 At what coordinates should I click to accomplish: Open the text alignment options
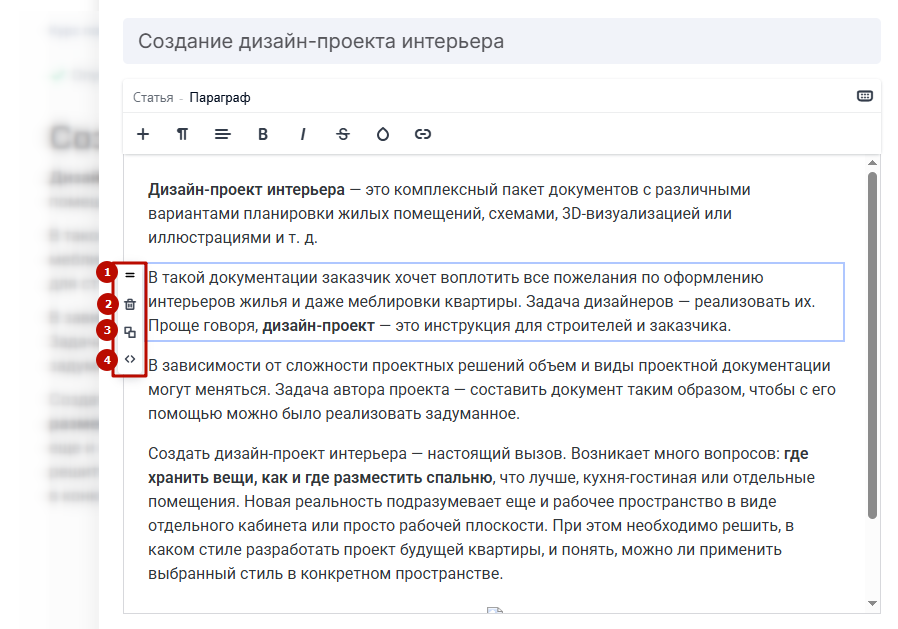tap(223, 134)
